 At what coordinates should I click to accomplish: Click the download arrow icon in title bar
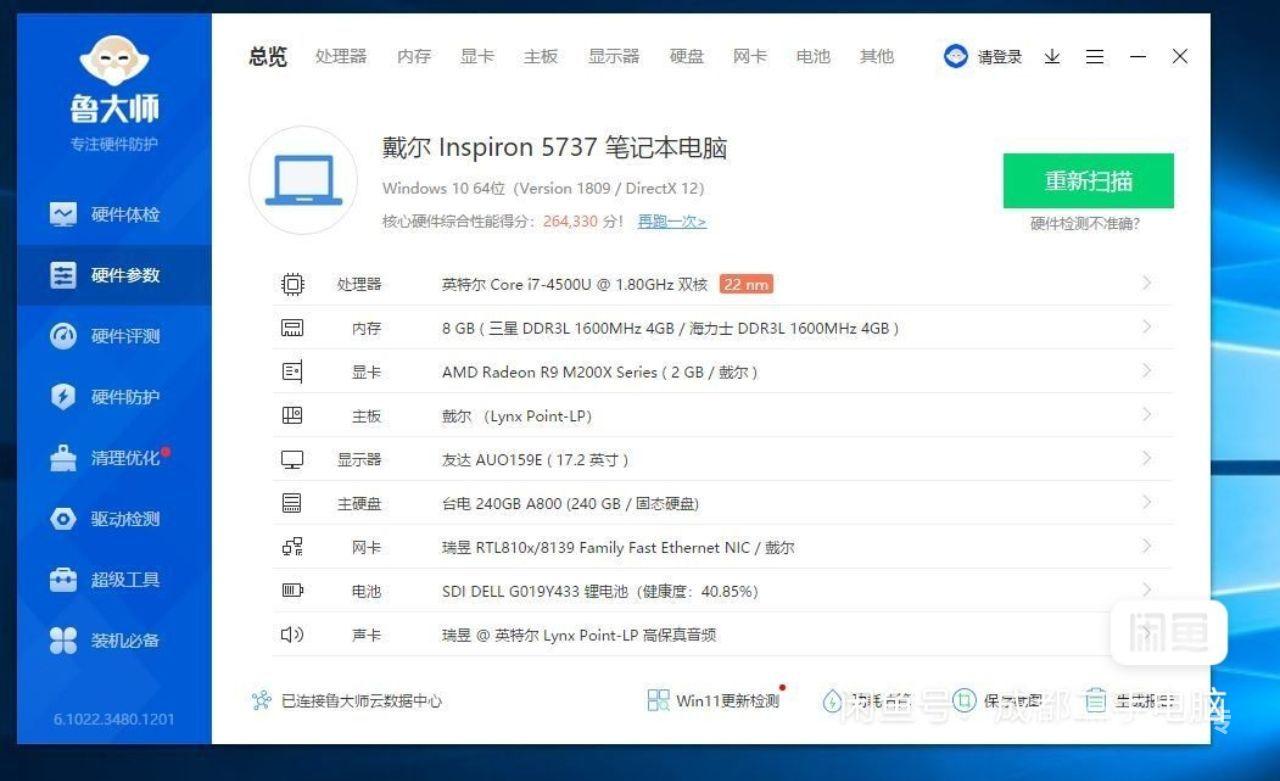click(x=1052, y=57)
